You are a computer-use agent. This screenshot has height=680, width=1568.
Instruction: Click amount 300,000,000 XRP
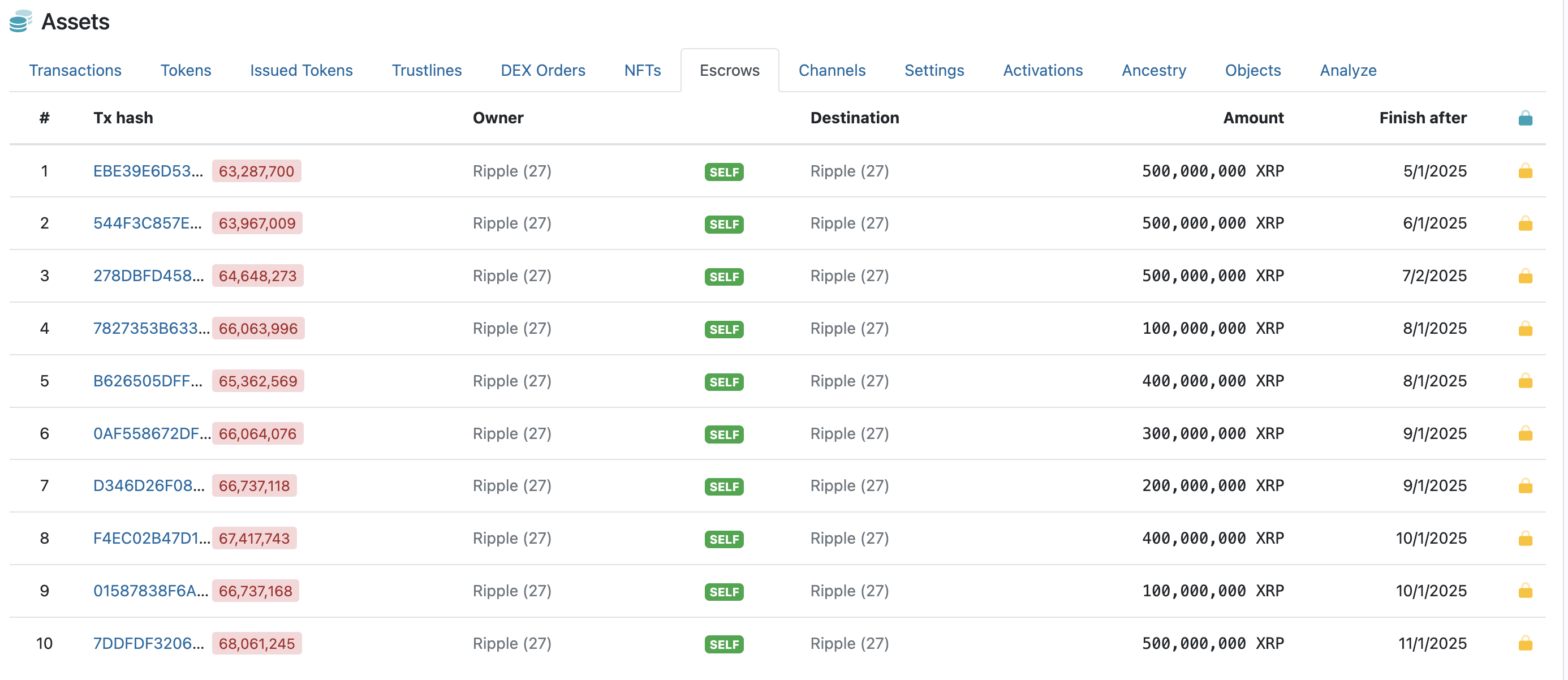coord(1213,433)
